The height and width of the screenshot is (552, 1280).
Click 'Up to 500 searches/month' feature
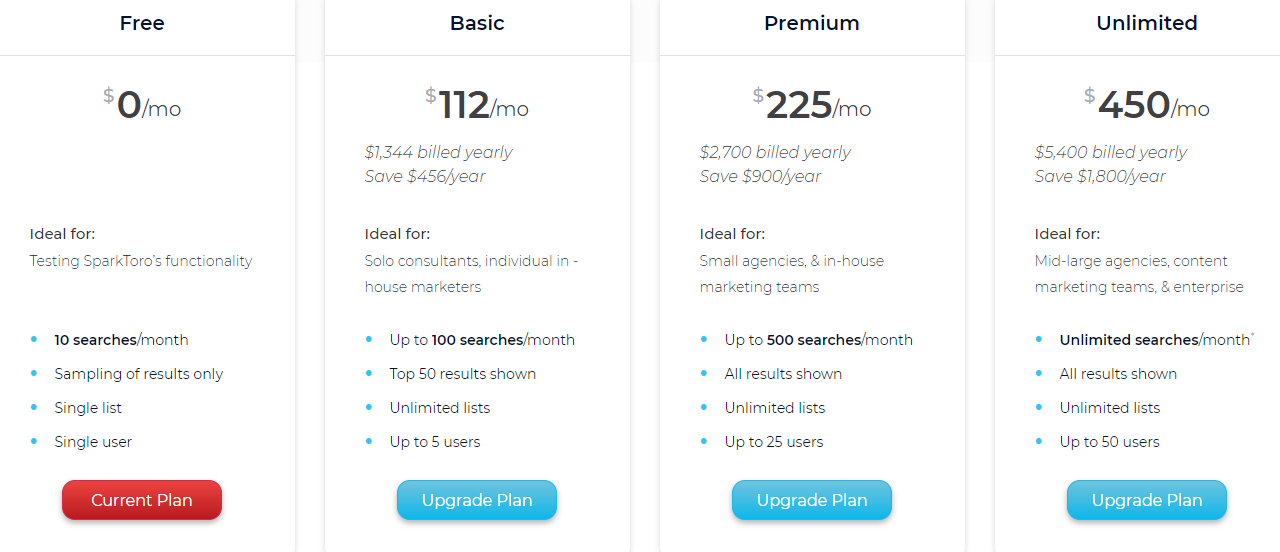point(819,340)
